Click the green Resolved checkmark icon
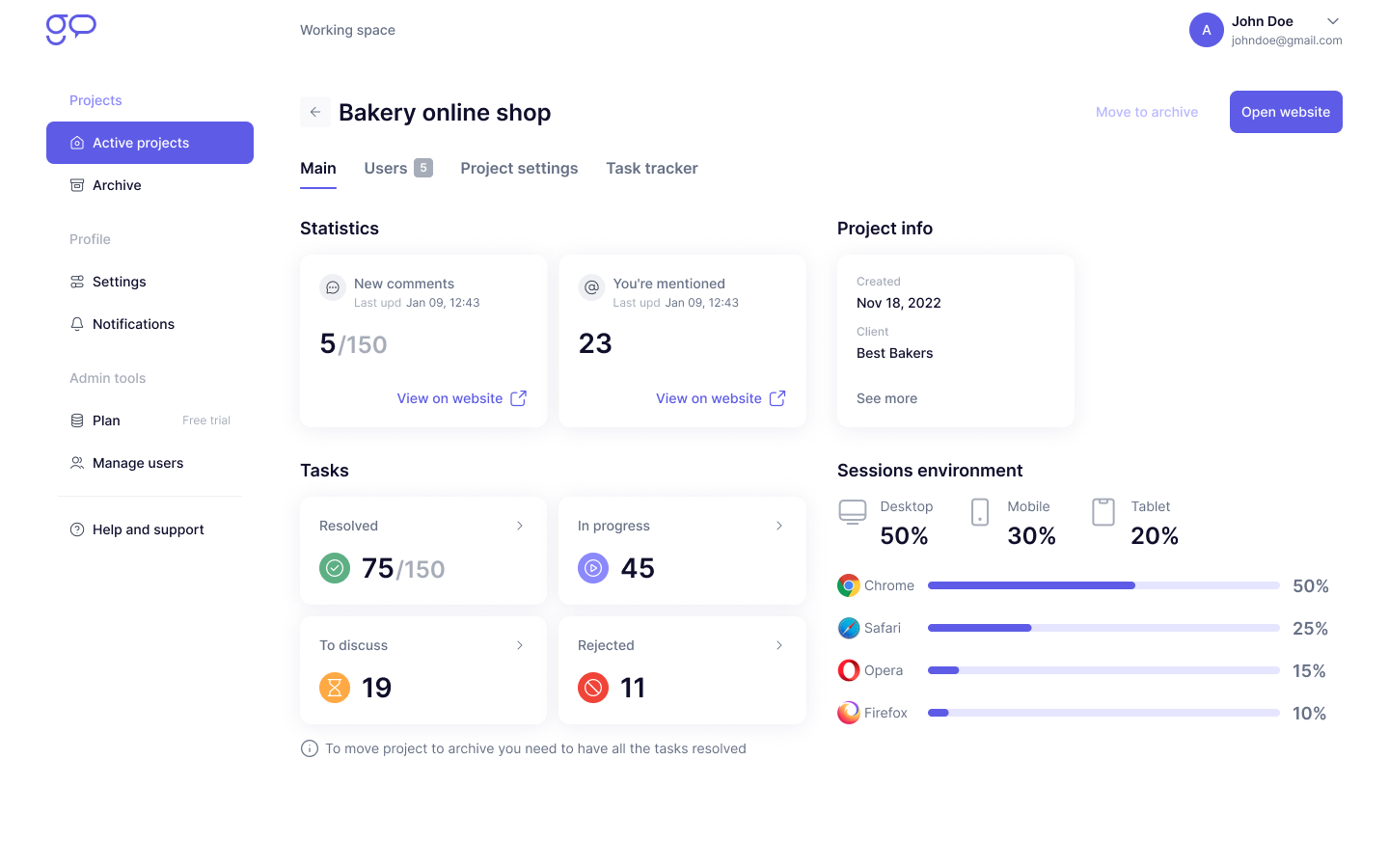Viewport: 1389px width, 868px height. 335,568
